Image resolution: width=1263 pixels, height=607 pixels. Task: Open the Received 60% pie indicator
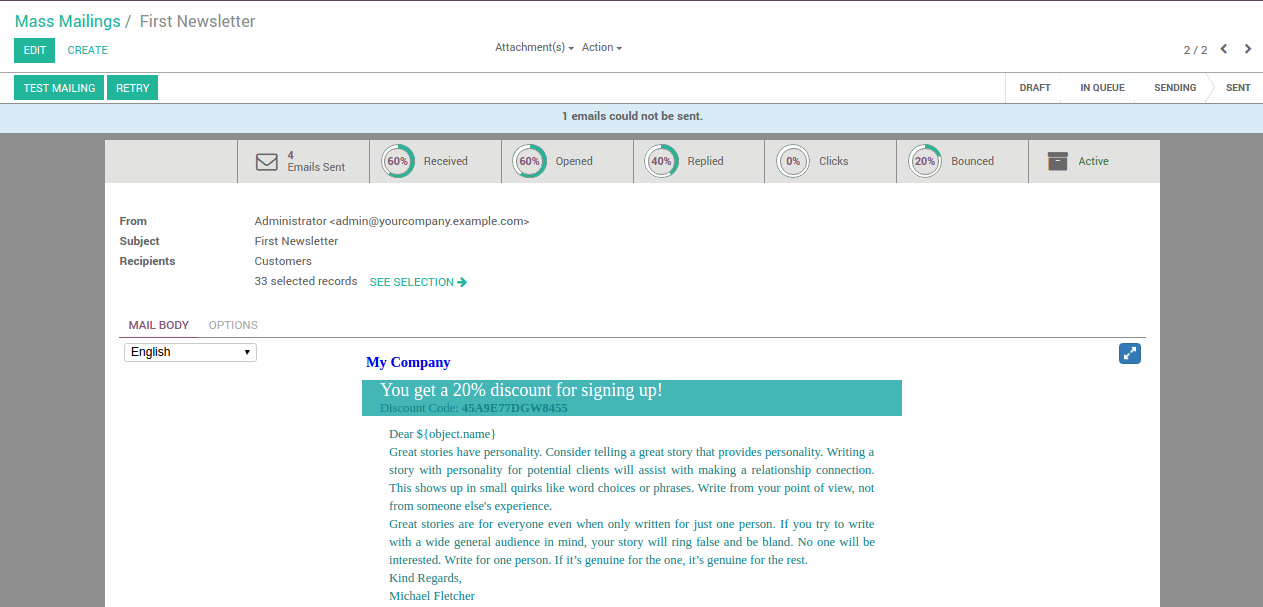pos(398,161)
